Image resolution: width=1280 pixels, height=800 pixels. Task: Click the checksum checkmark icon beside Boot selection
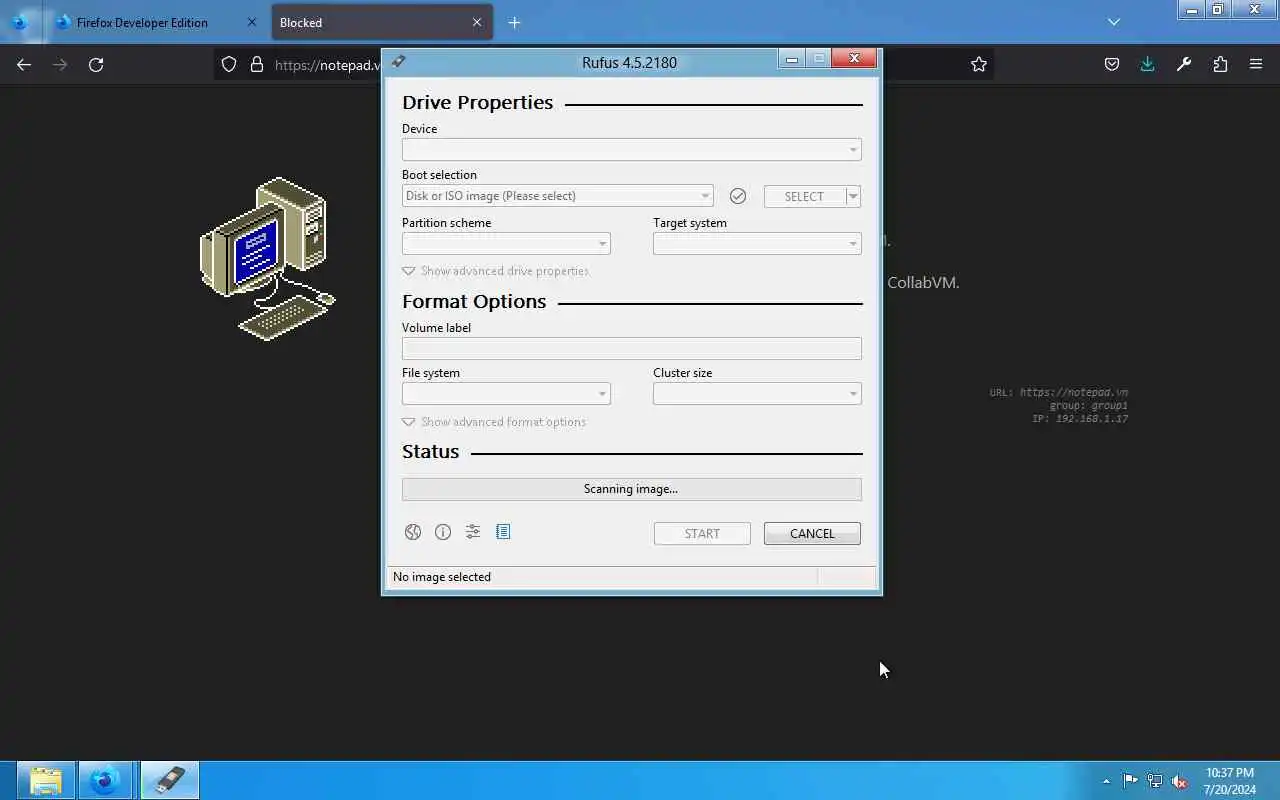pos(738,196)
